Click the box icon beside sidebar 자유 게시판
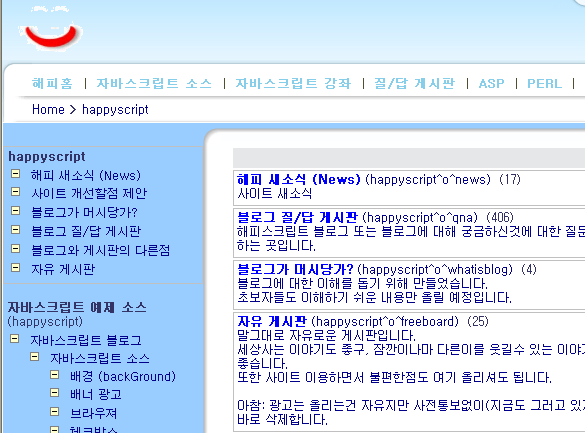585x433 pixels. pos(15,267)
